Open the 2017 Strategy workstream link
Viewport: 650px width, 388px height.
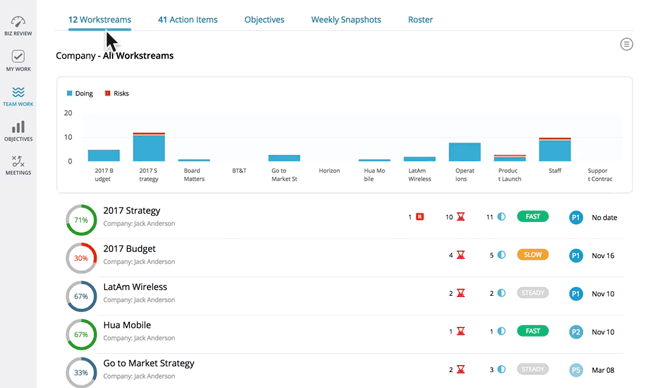click(x=131, y=211)
